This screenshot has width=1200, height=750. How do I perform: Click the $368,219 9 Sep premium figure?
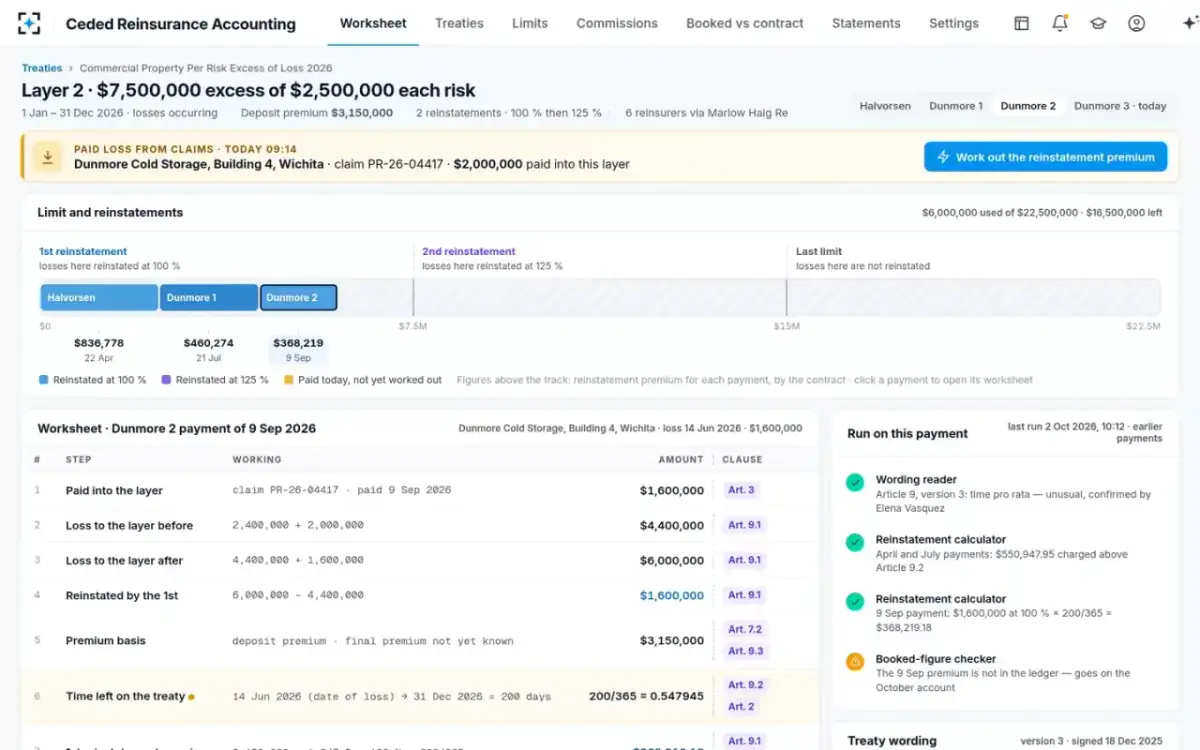(x=298, y=349)
